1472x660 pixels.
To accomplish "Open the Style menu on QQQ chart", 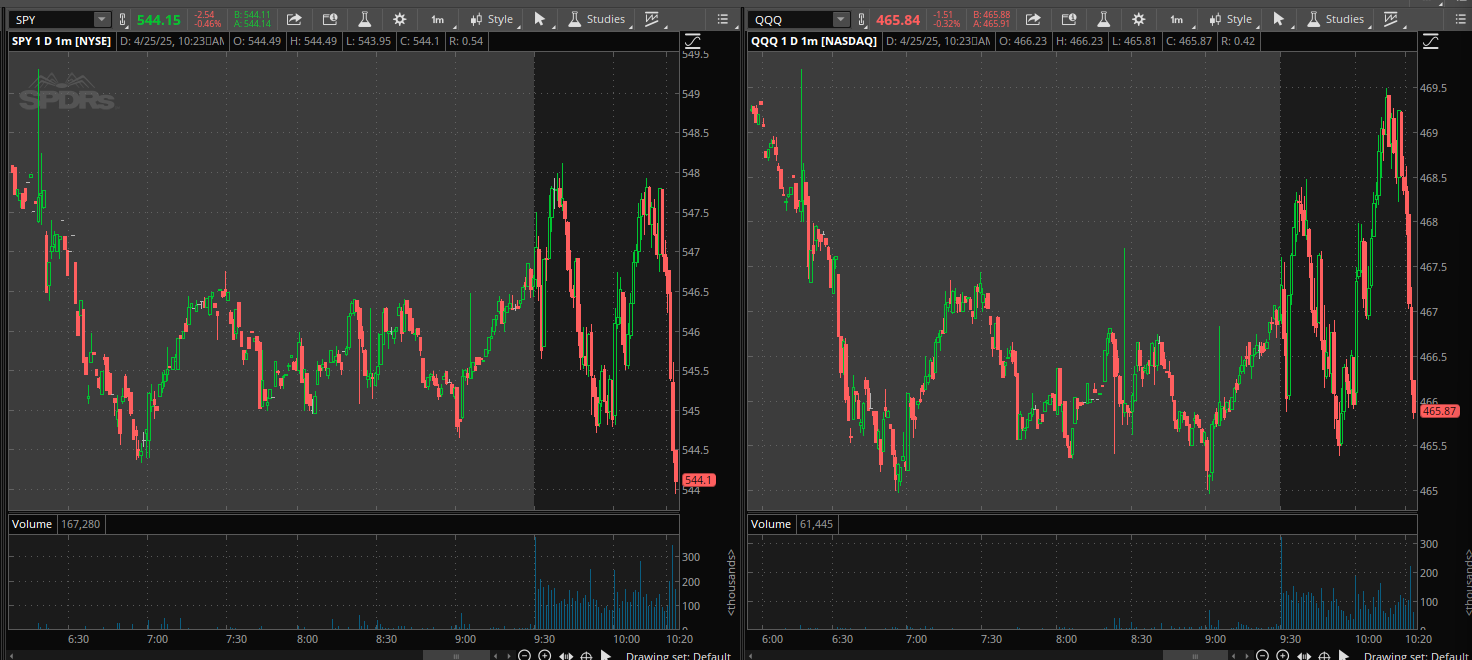I will (x=1232, y=19).
